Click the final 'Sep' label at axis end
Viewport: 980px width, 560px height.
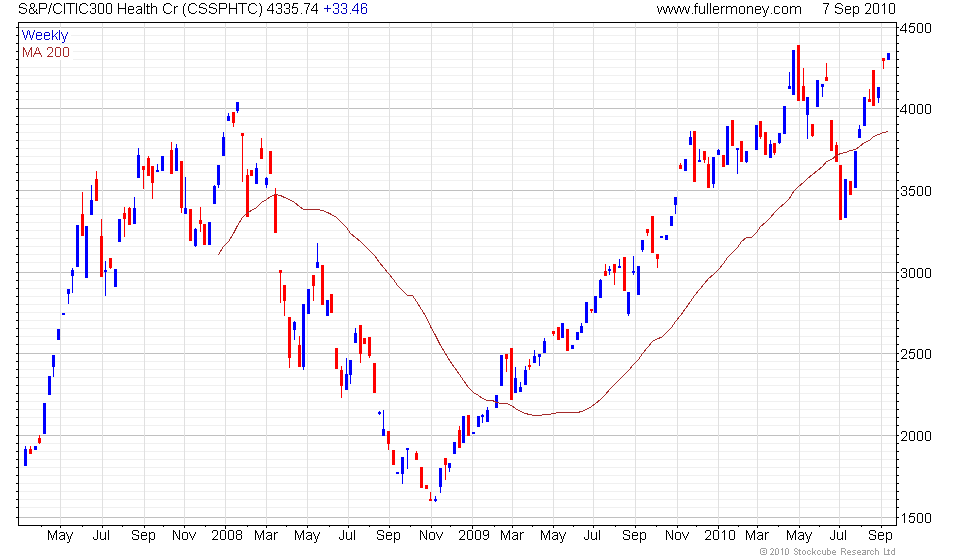881,536
